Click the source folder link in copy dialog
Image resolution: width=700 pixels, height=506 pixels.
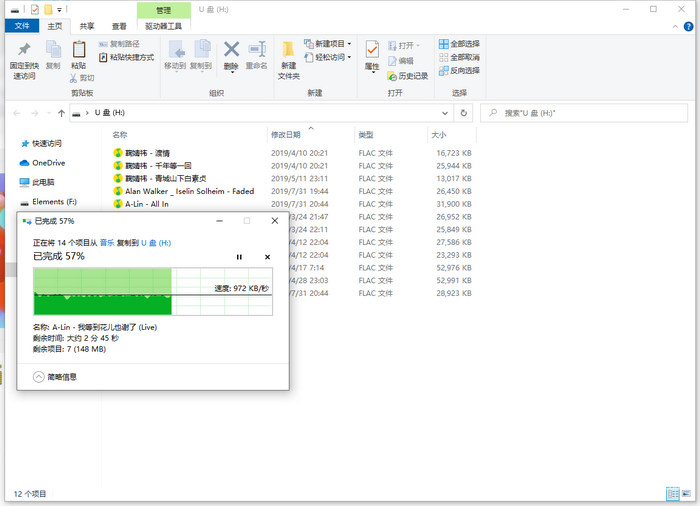click(x=107, y=243)
